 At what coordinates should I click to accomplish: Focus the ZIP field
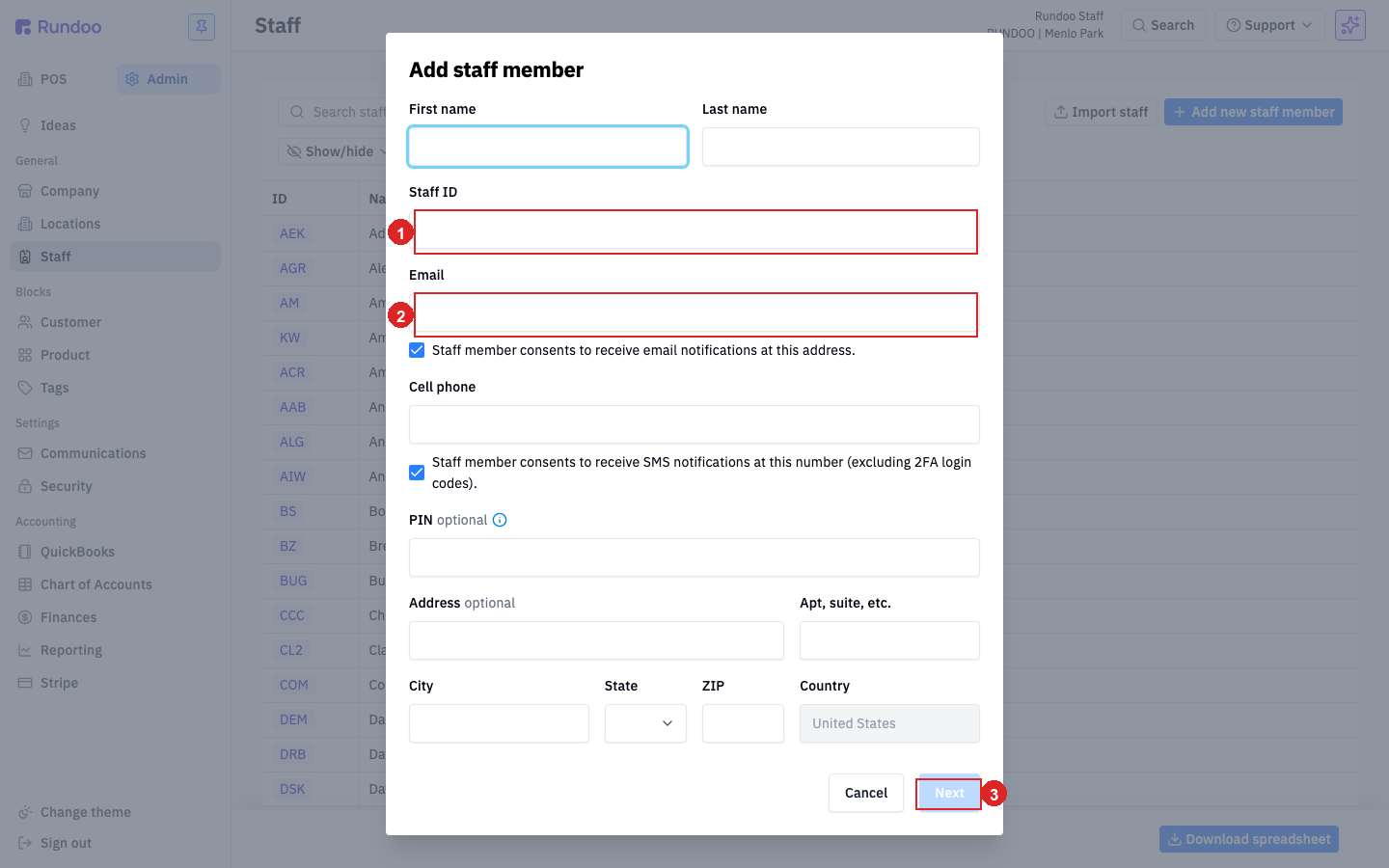pos(743,723)
